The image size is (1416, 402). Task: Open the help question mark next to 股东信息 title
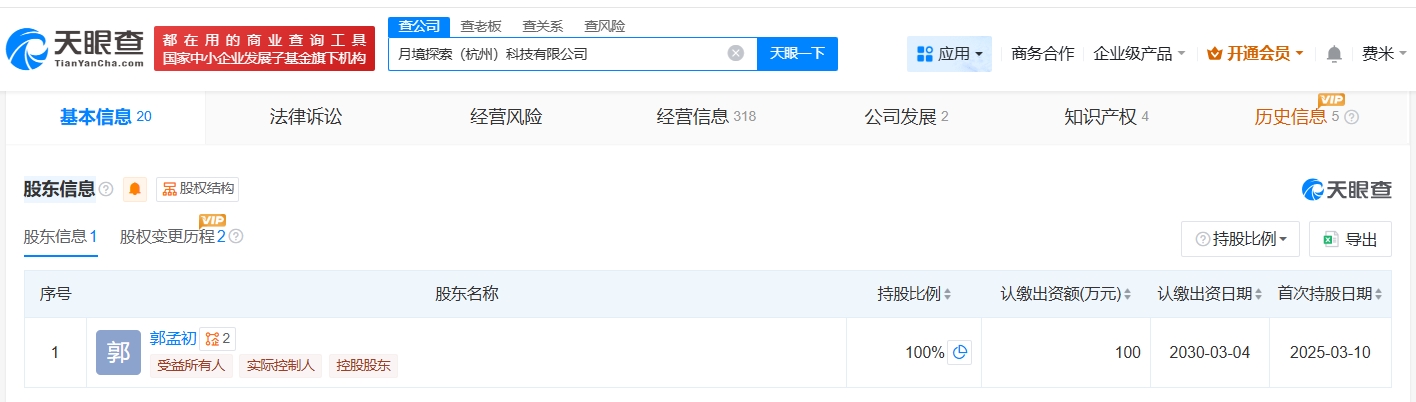tap(106, 189)
